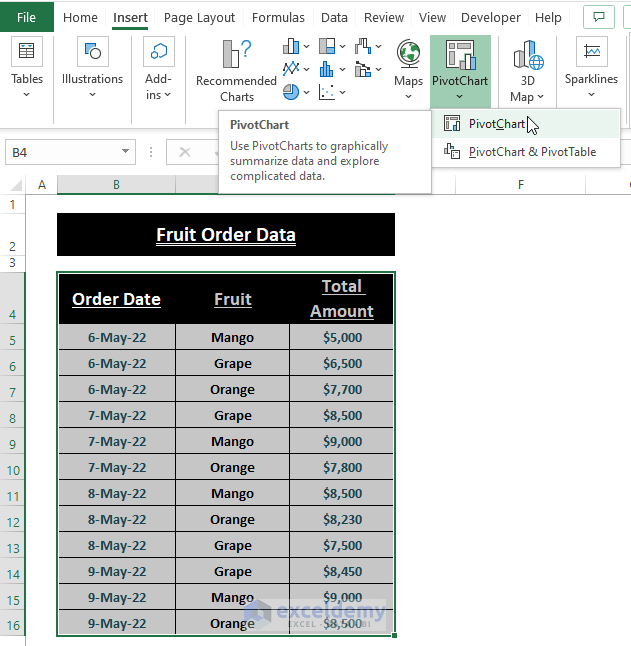This screenshot has height=646, width=631.
Task: Expand the Add-ins dropdown arrow
Action: [x=168, y=95]
